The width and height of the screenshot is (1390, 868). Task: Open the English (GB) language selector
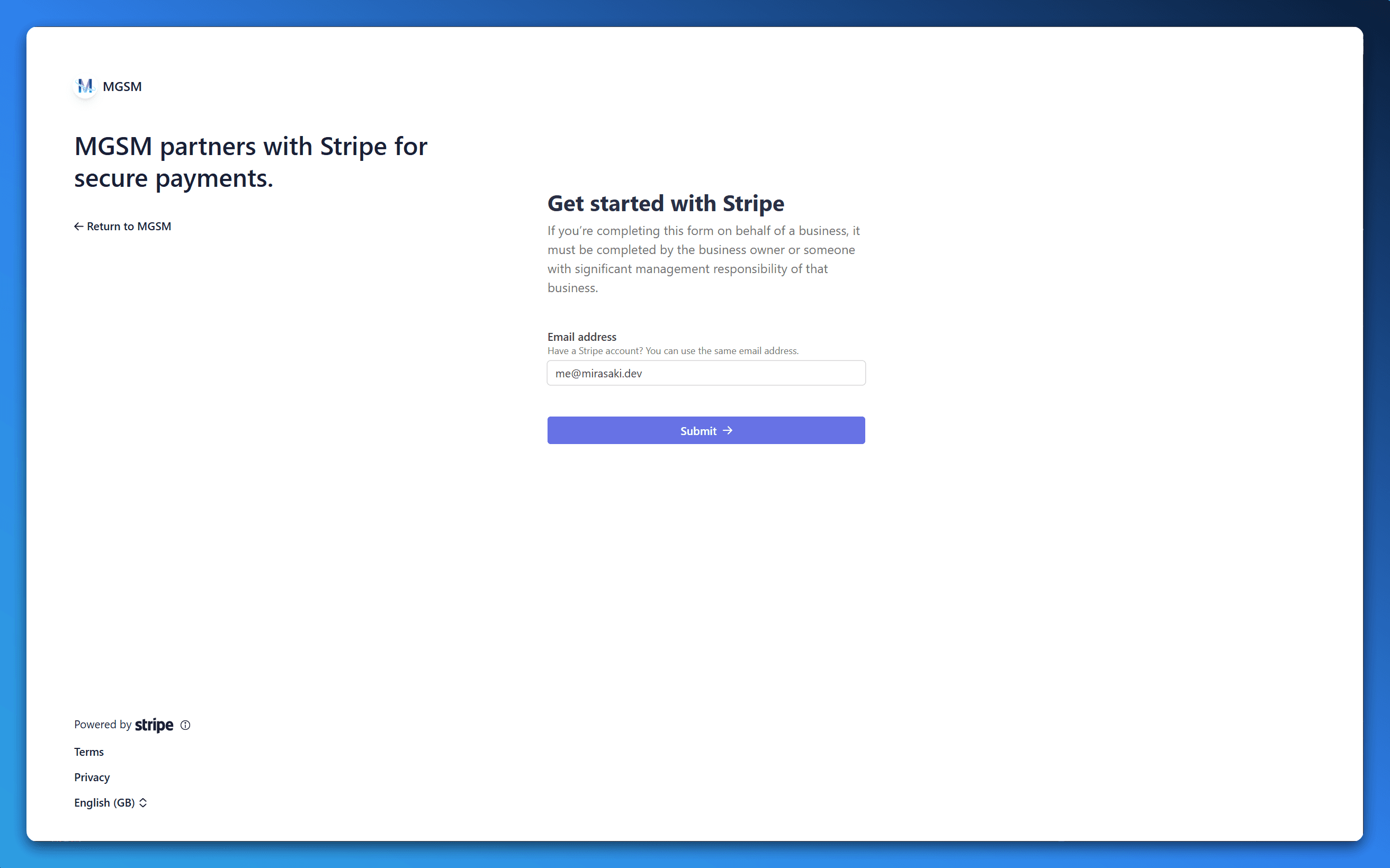pos(111,802)
